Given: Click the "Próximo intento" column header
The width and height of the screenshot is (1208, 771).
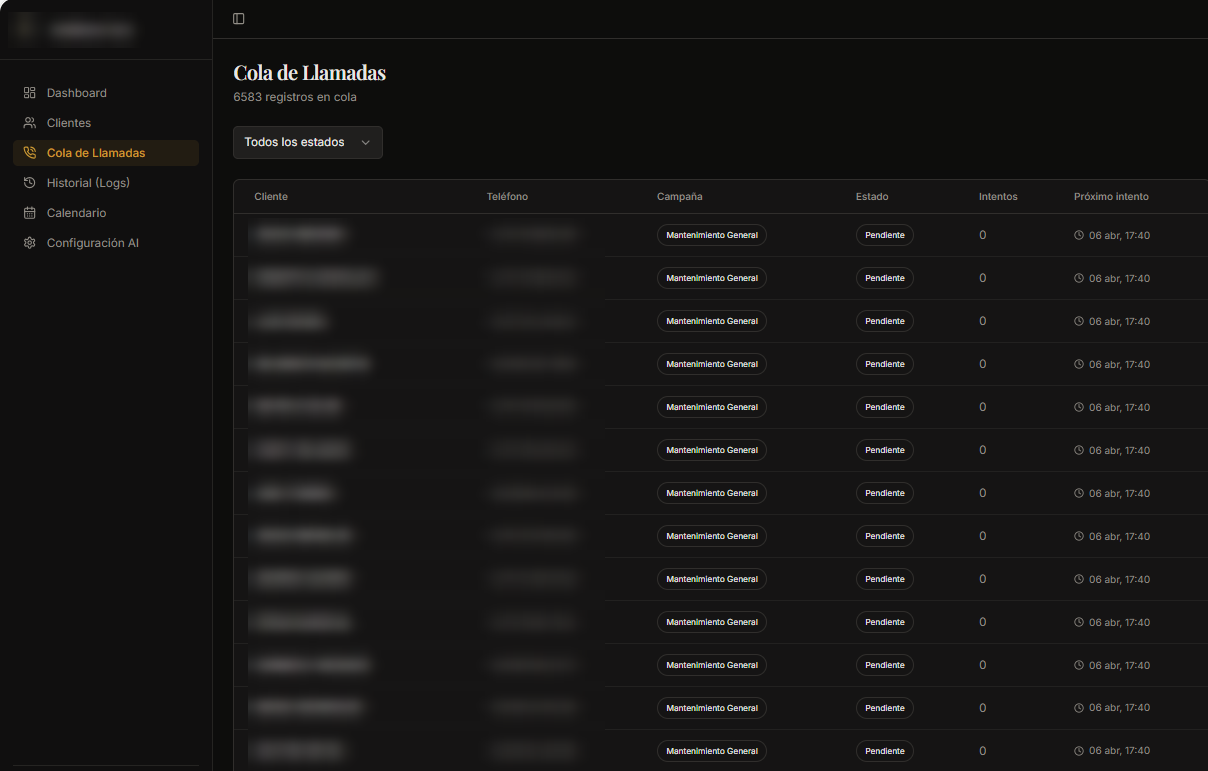Looking at the screenshot, I should point(1111,197).
